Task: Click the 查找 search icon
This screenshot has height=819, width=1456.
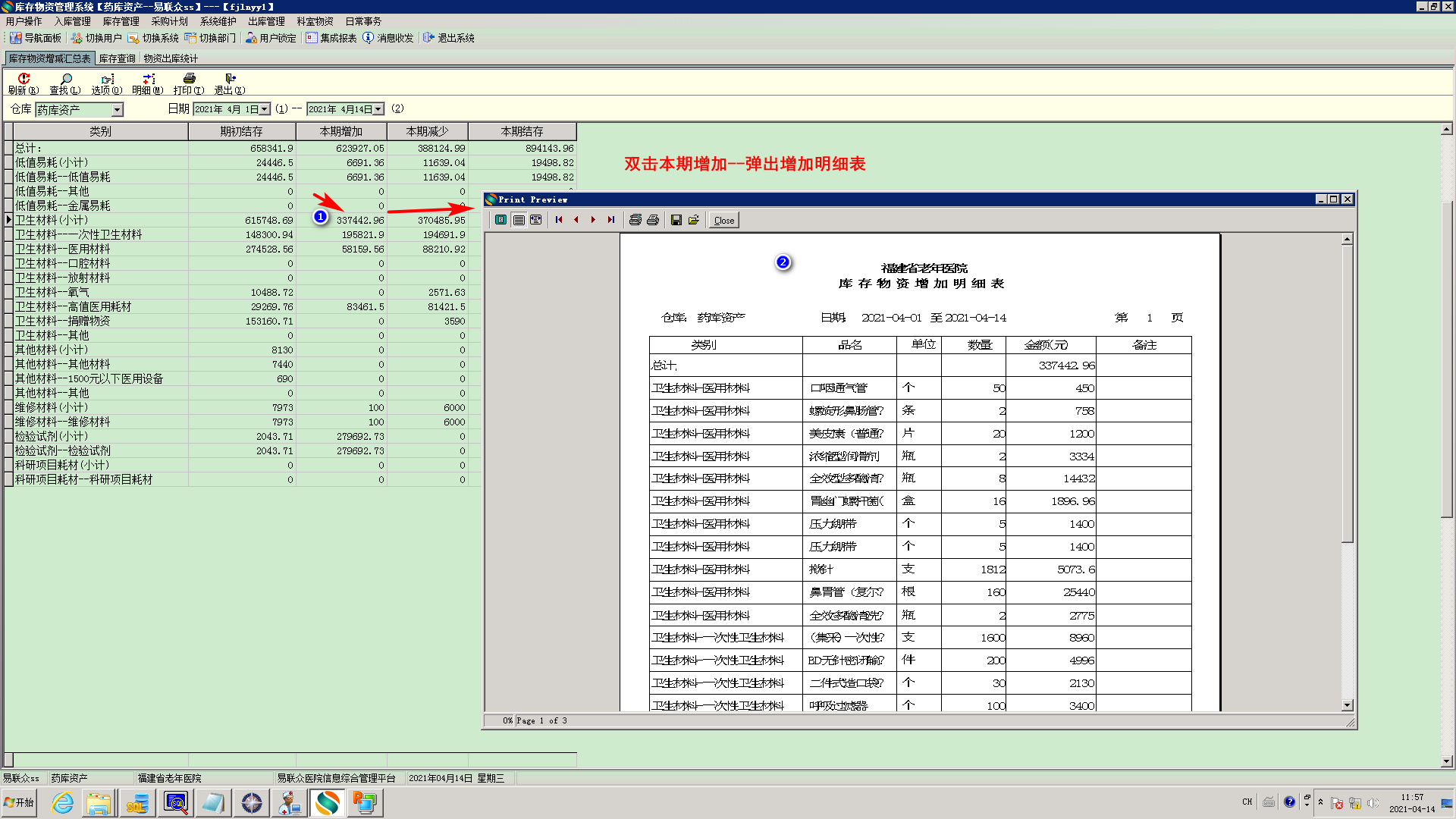Action: (x=66, y=79)
